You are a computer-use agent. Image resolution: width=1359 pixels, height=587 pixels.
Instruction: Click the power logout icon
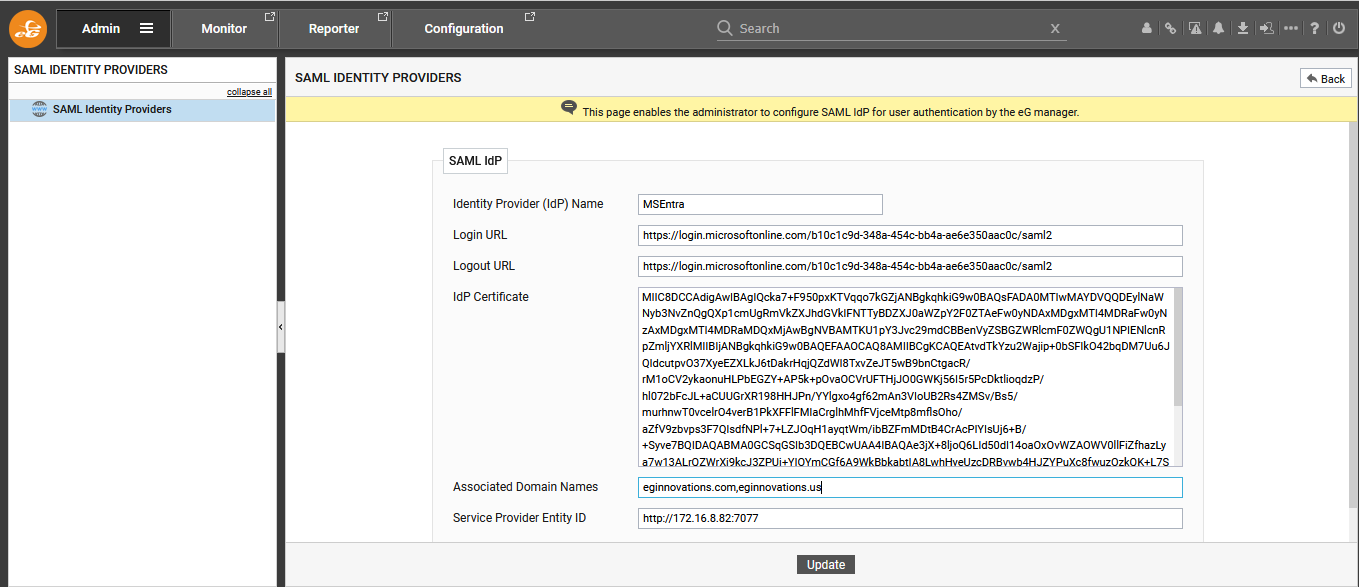coord(1339,29)
